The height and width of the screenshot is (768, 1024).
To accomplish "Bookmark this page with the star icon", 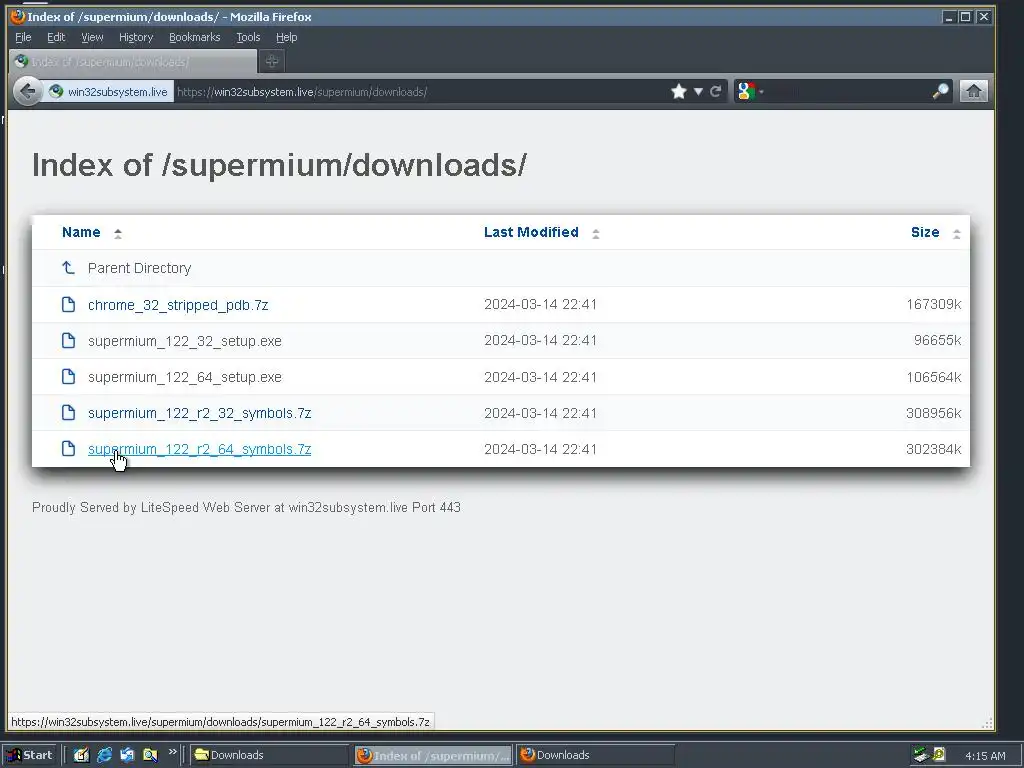I will tap(679, 91).
